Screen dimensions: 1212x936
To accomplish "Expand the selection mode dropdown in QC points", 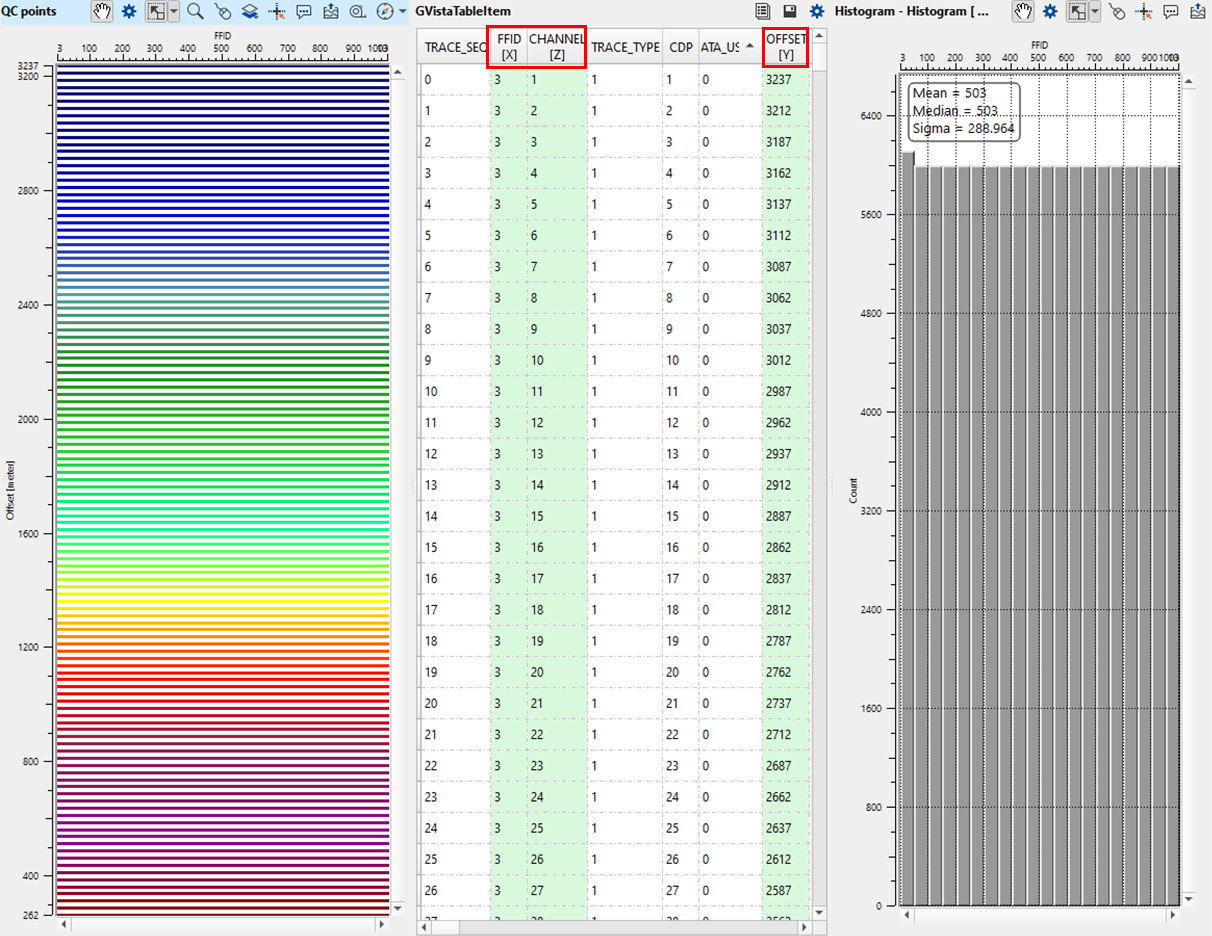I will coord(174,11).
